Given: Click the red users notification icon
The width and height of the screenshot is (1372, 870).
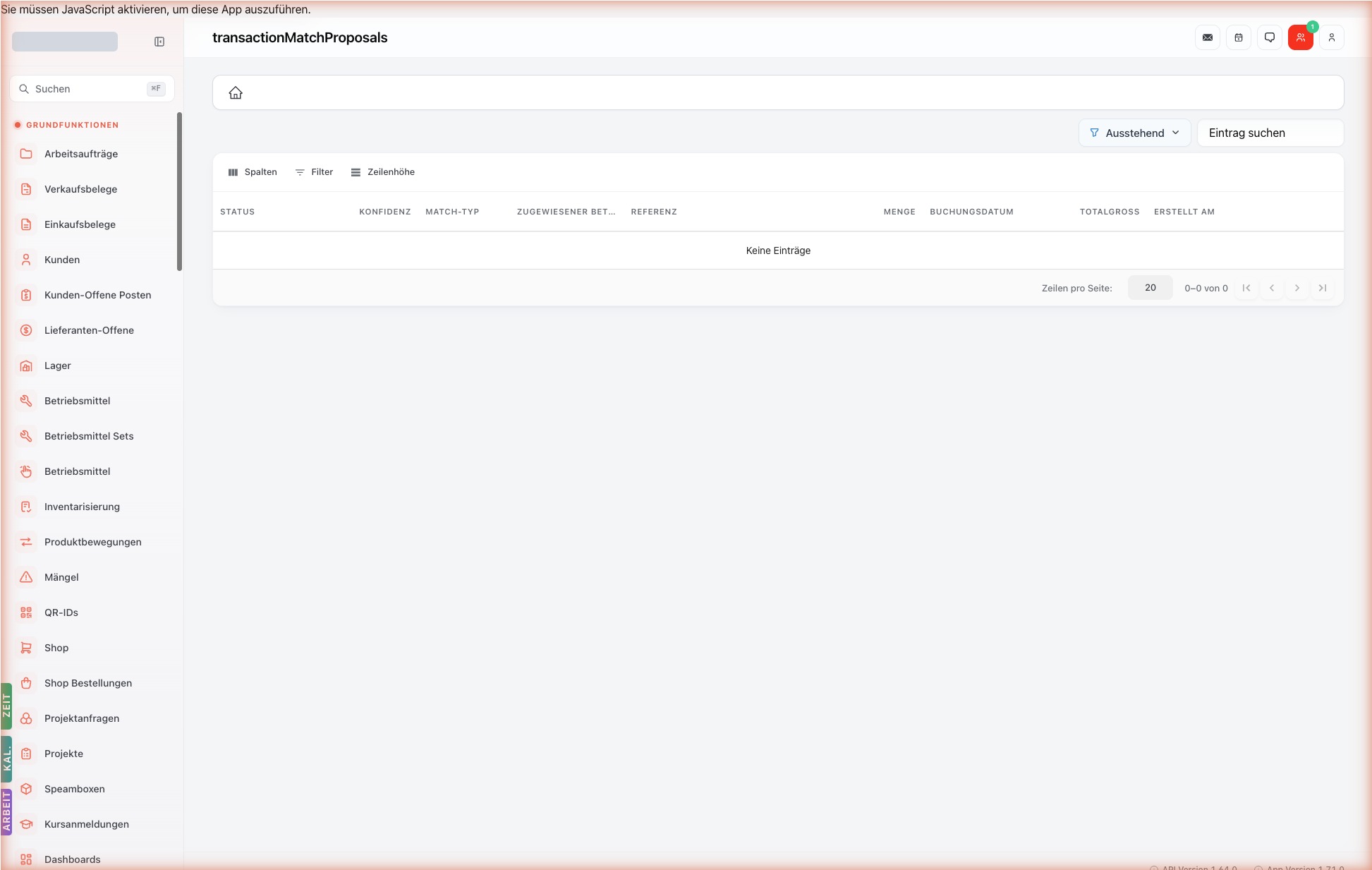Looking at the screenshot, I should (x=1301, y=37).
